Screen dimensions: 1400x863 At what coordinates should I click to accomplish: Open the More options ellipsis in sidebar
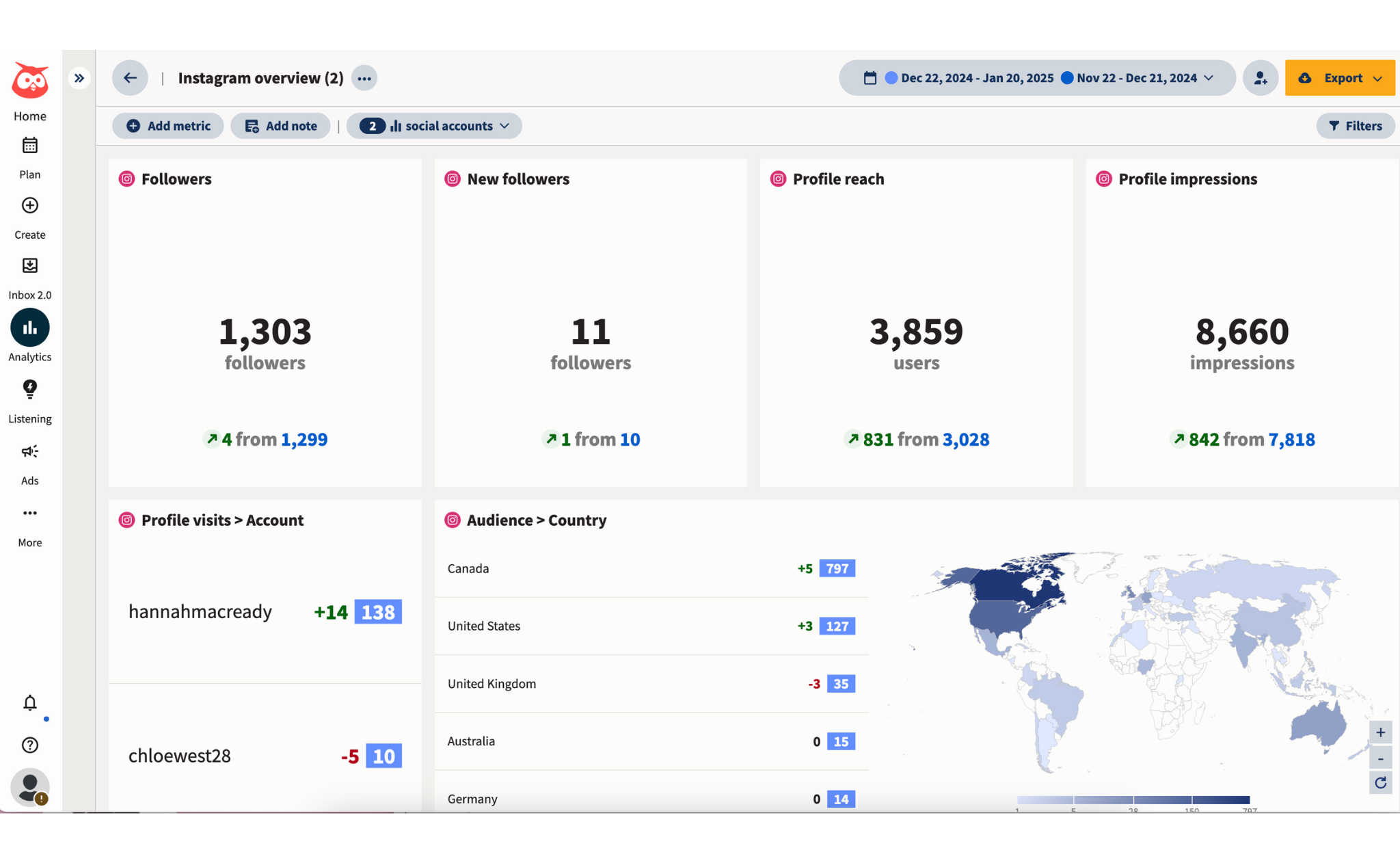[29, 513]
